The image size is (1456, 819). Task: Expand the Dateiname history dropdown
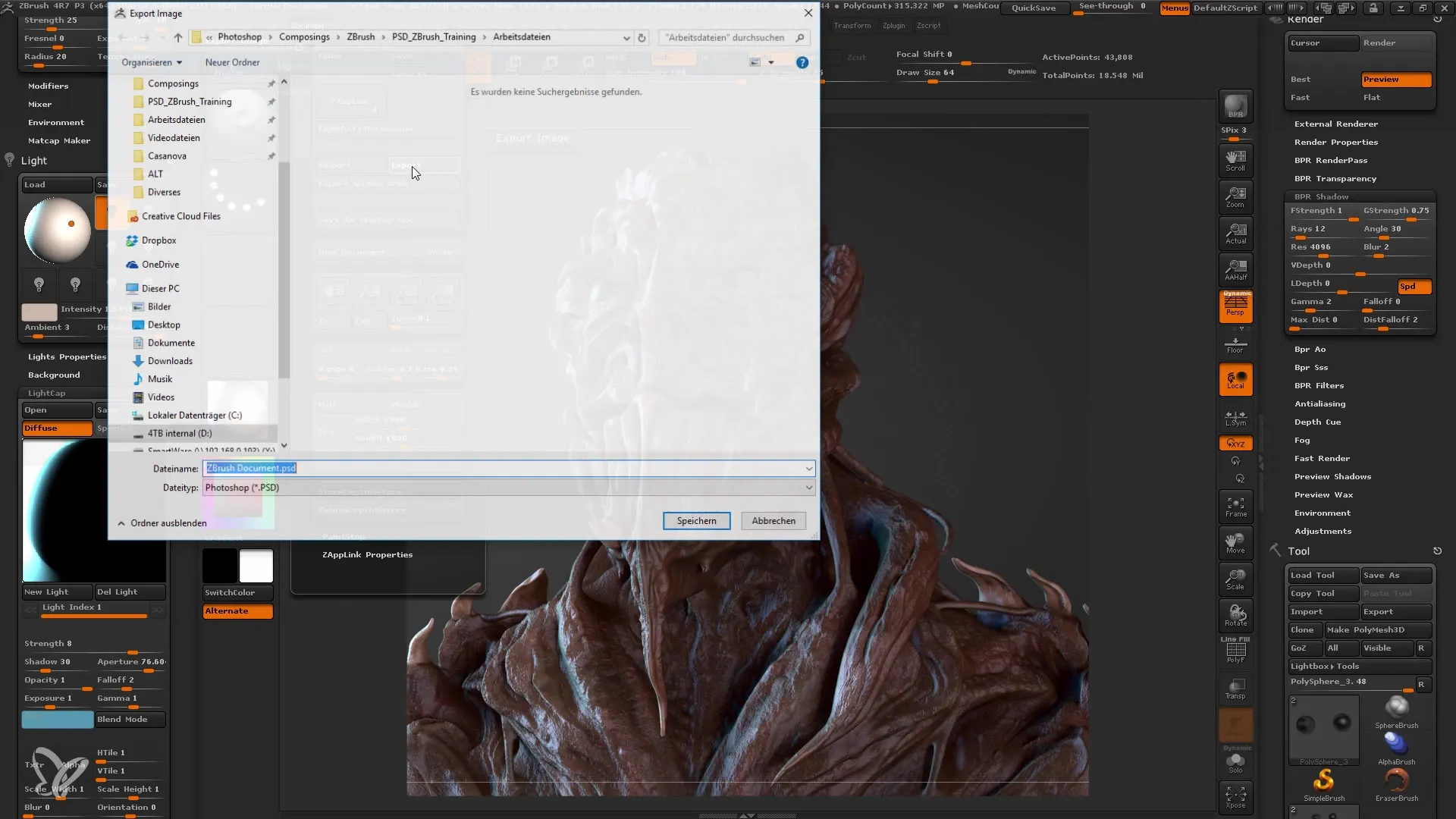[x=808, y=469]
